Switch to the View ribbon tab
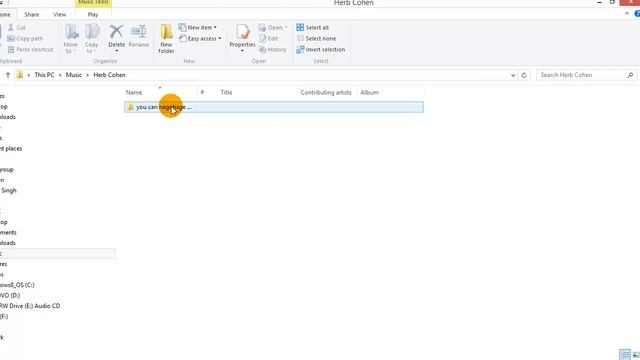 coord(59,14)
